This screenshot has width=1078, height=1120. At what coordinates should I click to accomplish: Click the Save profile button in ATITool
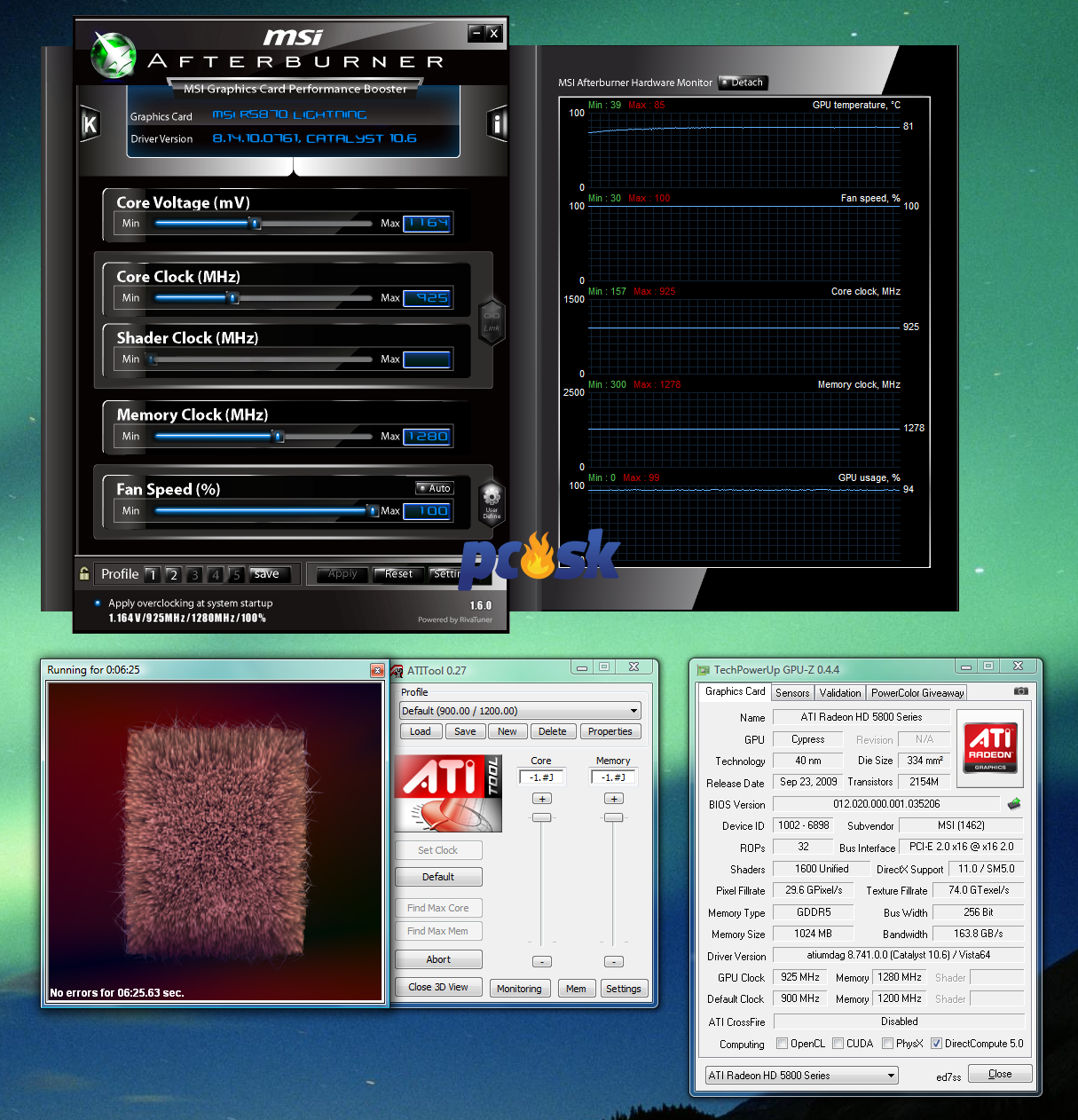click(x=465, y=732)
